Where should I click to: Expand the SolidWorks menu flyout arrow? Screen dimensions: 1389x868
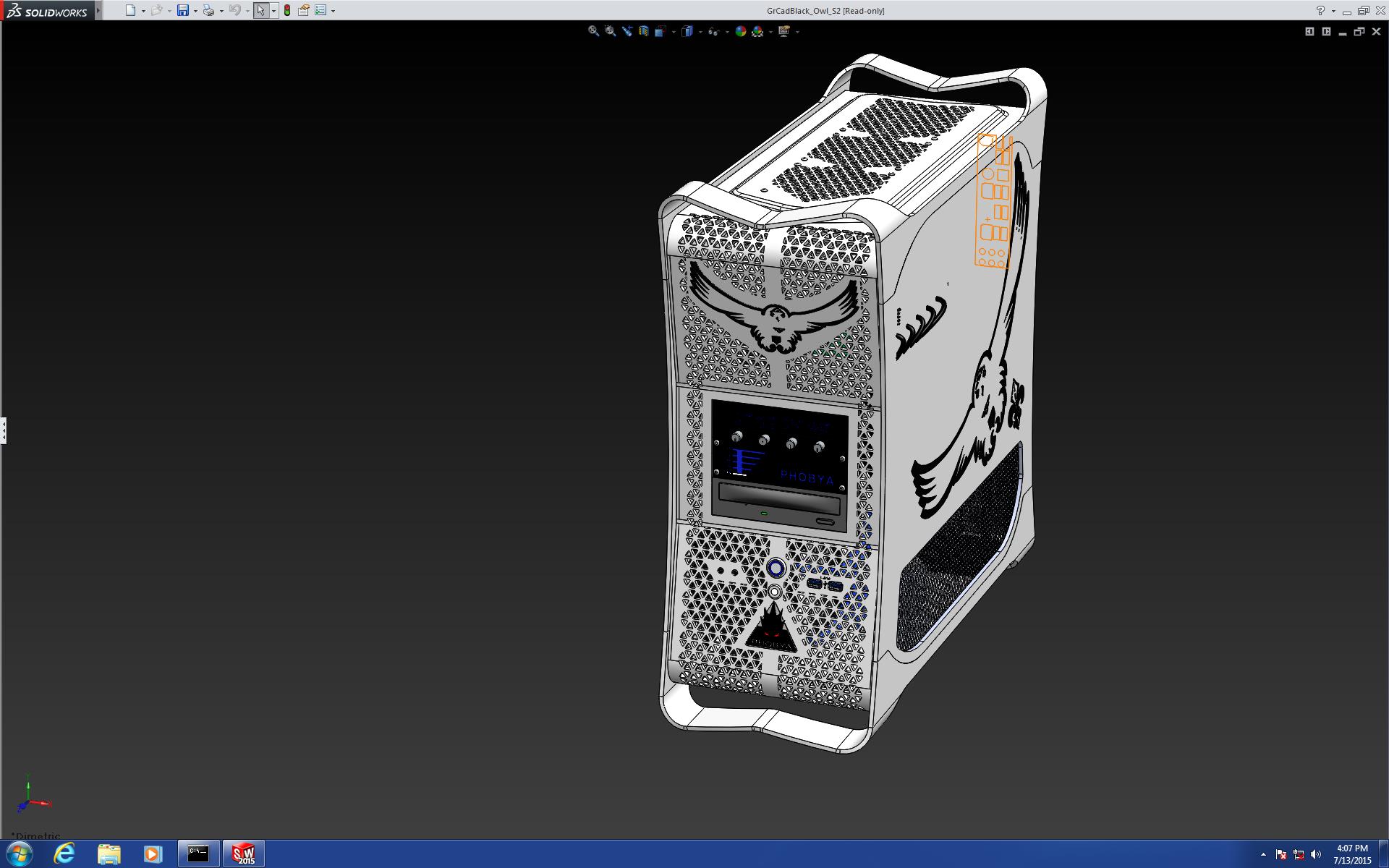[99, 10]
